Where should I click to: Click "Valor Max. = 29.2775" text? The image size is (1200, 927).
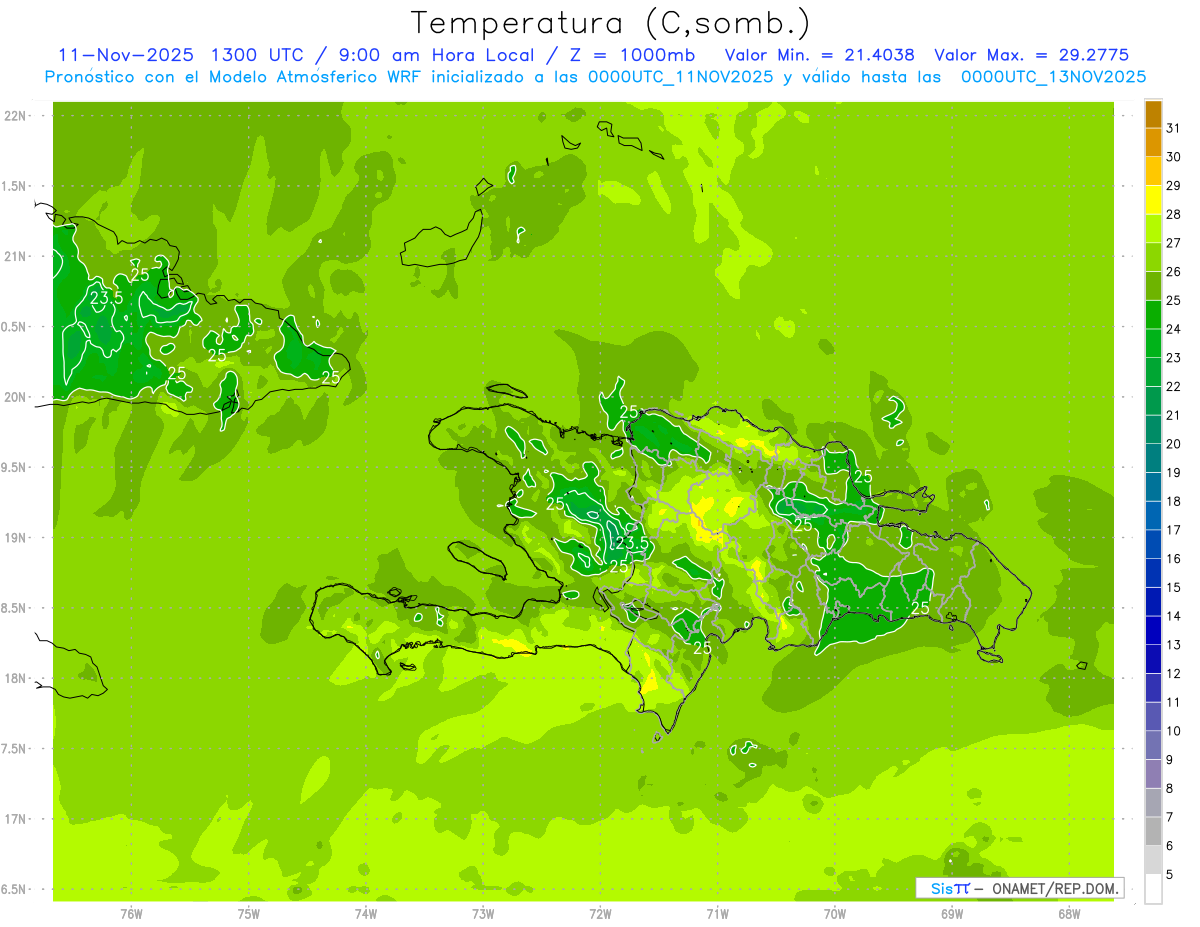coord(1031,55)
